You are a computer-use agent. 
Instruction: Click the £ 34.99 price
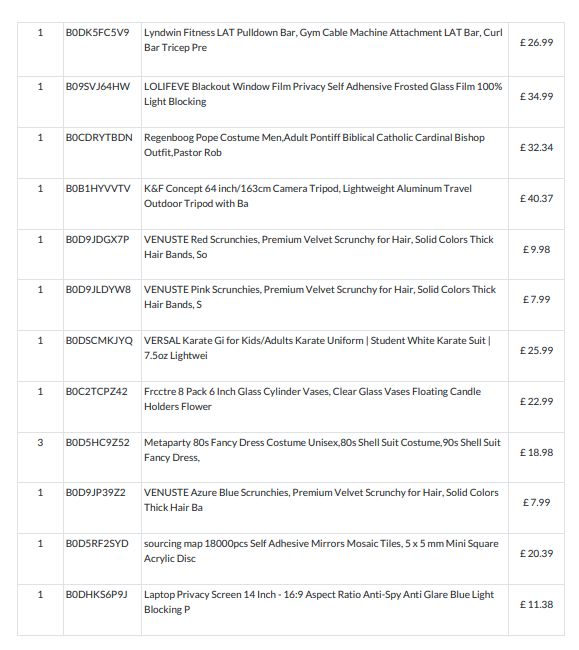pyautogui.click(x=536, y=96)
